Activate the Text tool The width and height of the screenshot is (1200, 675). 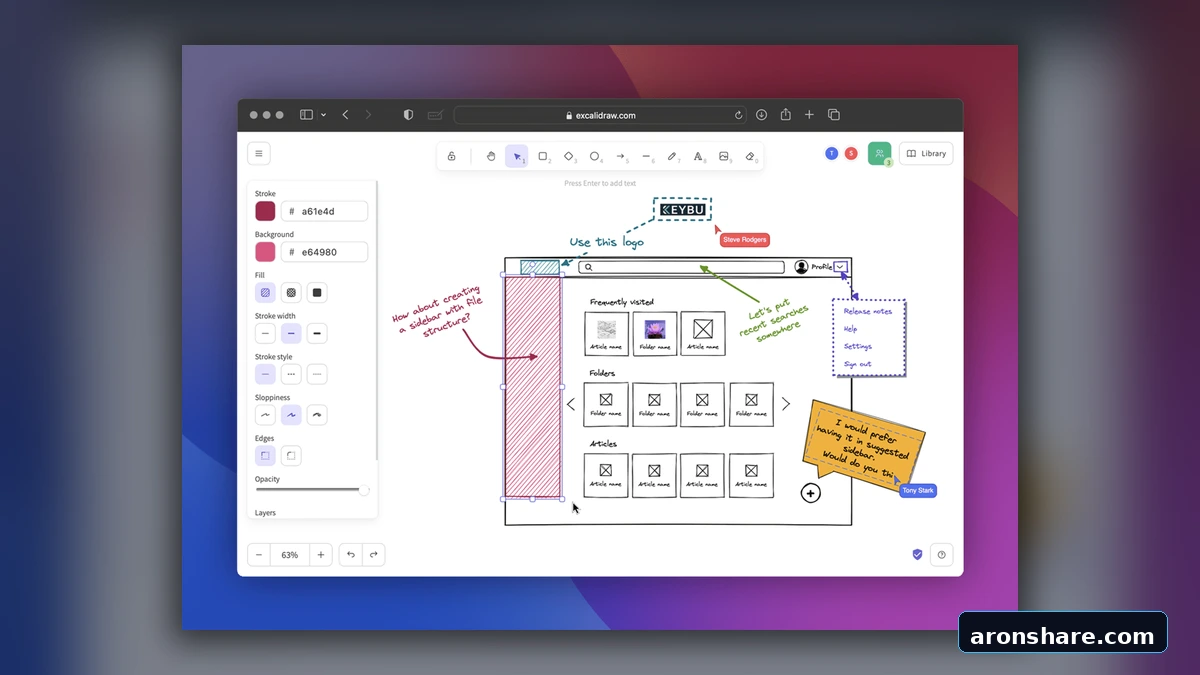pos(698,156)
